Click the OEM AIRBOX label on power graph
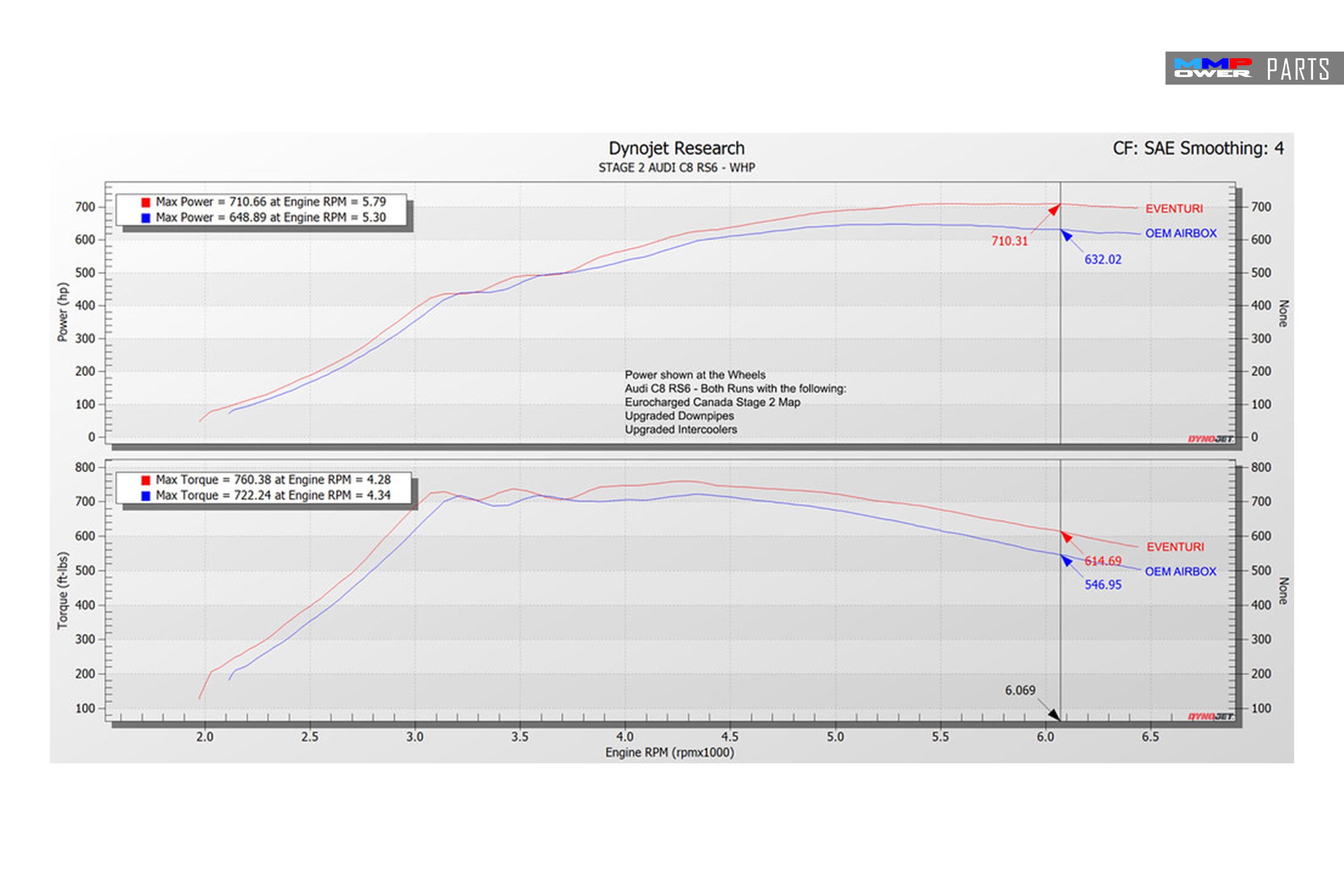 [x=1180, y=233]
